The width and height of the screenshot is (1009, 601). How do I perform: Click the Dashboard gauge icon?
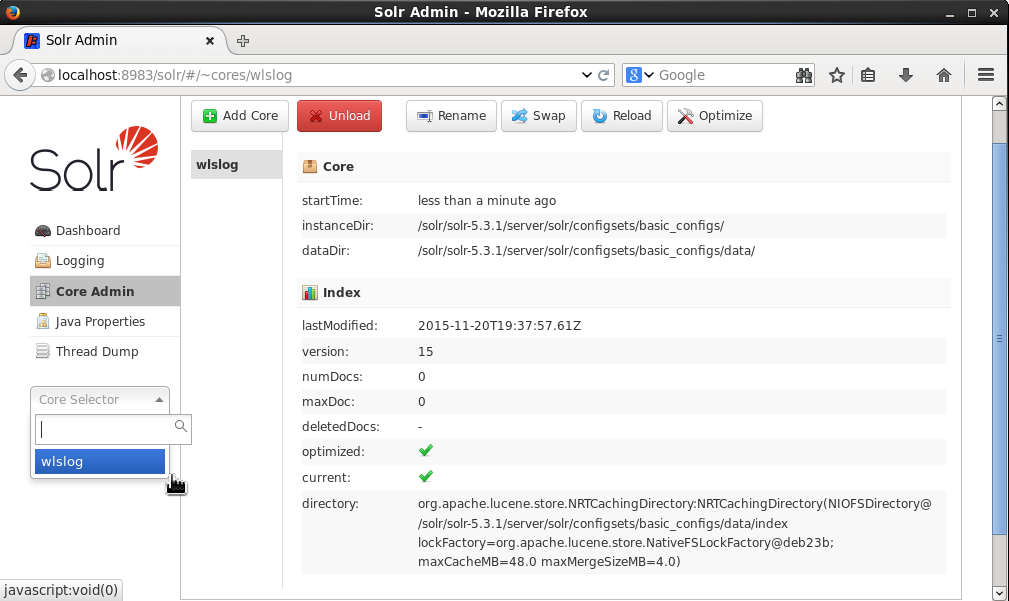[42, 230]
